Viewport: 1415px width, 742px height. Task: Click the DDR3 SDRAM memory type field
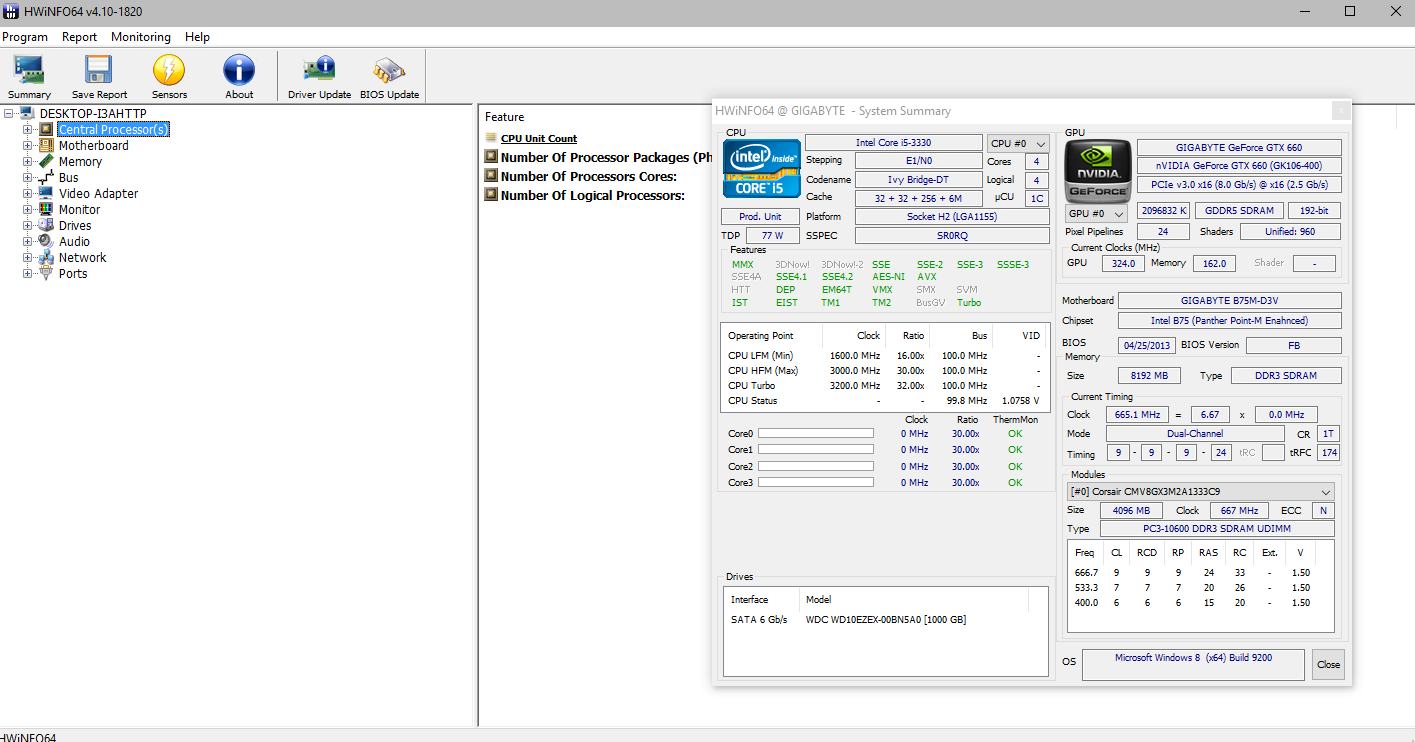coord(1285,376)
